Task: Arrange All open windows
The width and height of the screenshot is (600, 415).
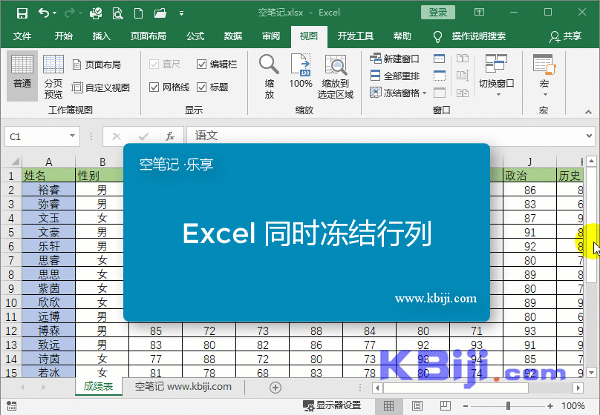Action: tap(395, 76)
